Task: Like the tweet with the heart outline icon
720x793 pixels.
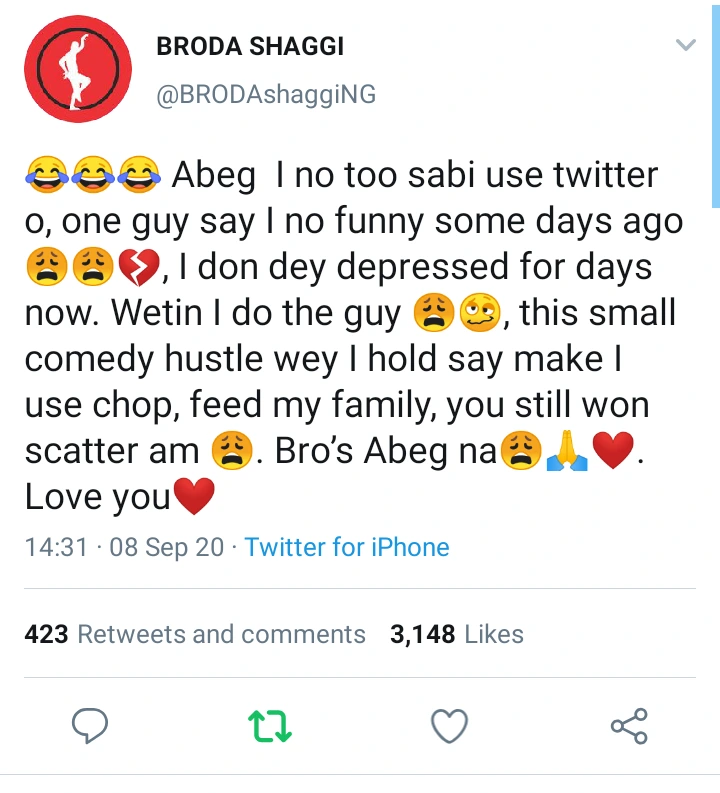Action: coord(449,725)
